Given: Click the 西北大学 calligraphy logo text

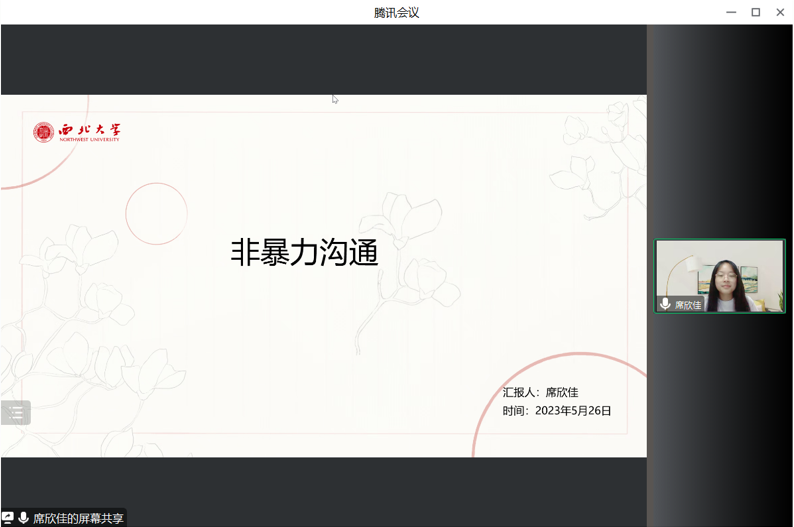Looking at the screenshot, I should coord(89,131).
